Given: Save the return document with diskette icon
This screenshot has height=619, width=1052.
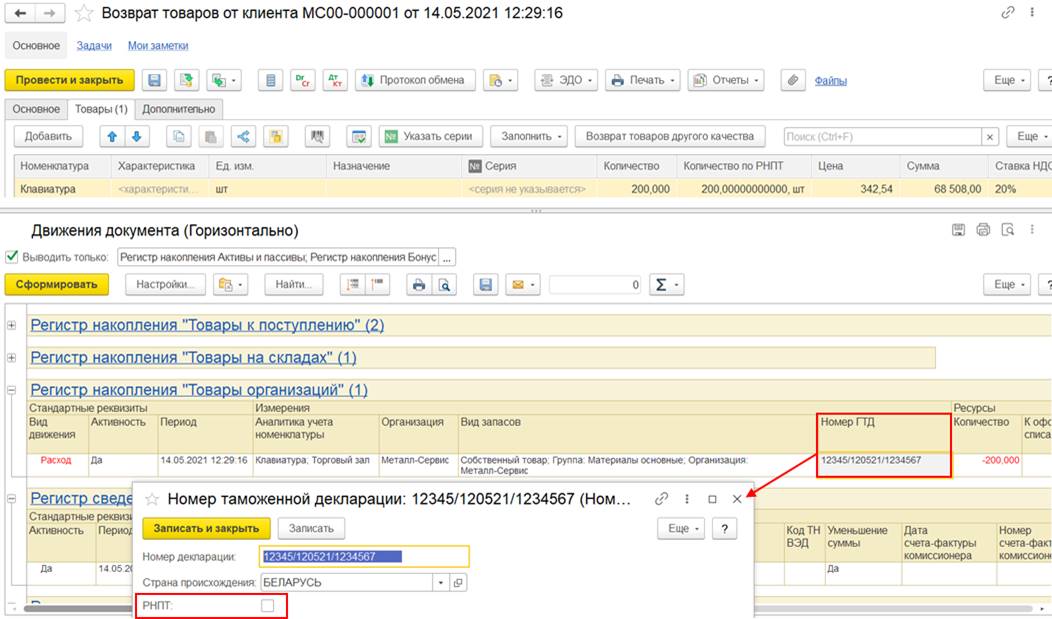Looking at the screenshot, I should (x=154, y=80).
